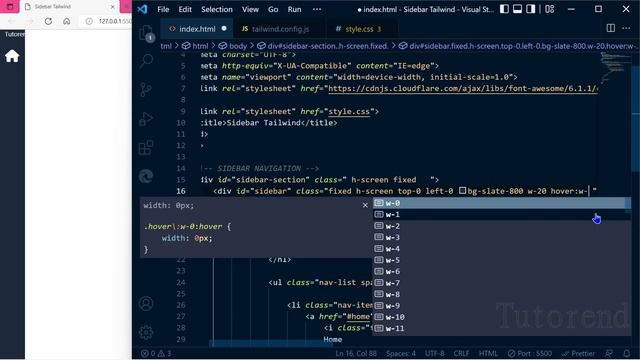Choose the w-1 suggestion

502,214
